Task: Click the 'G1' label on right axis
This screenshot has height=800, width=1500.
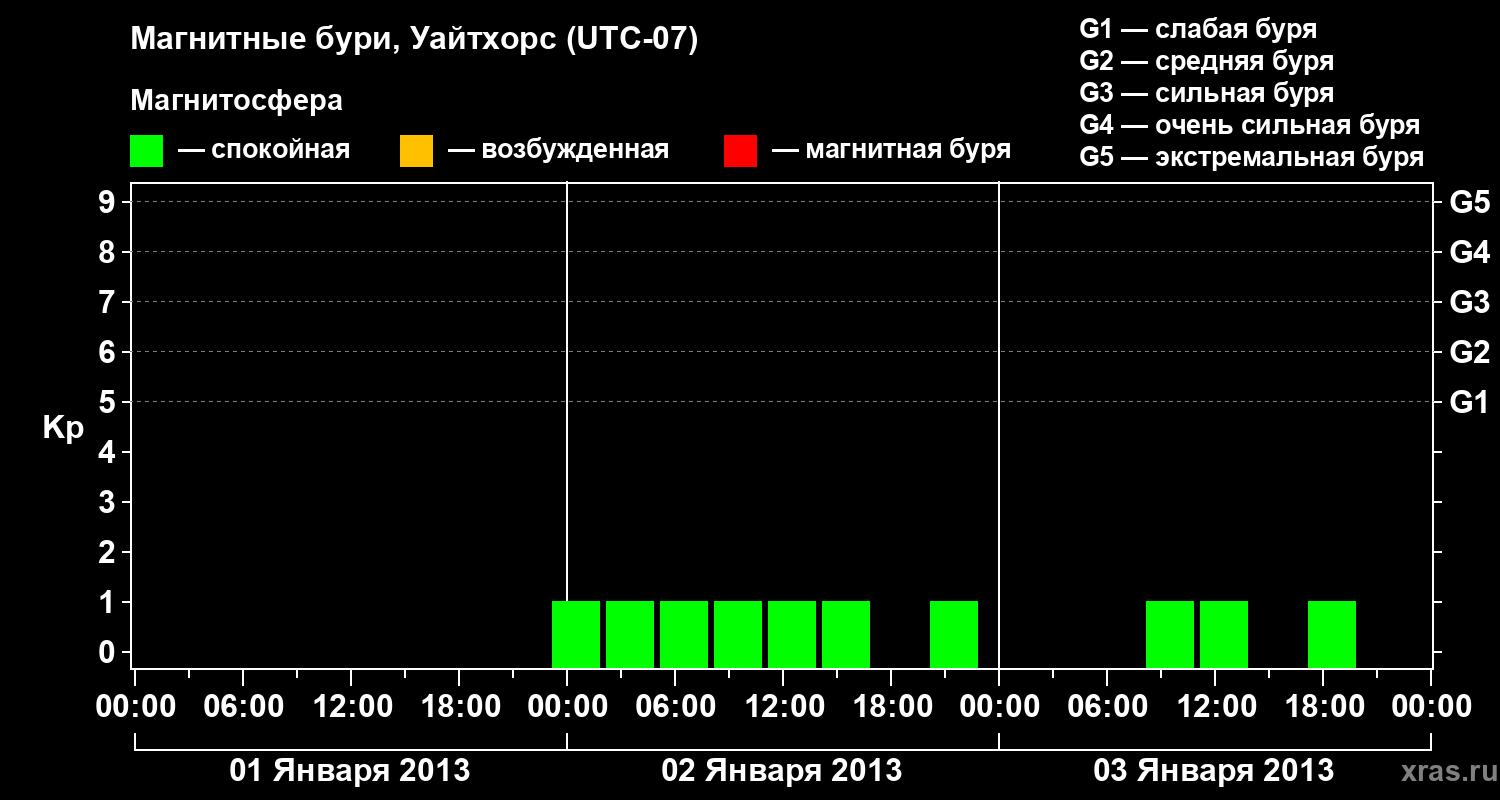Action: pos(1470,403)
